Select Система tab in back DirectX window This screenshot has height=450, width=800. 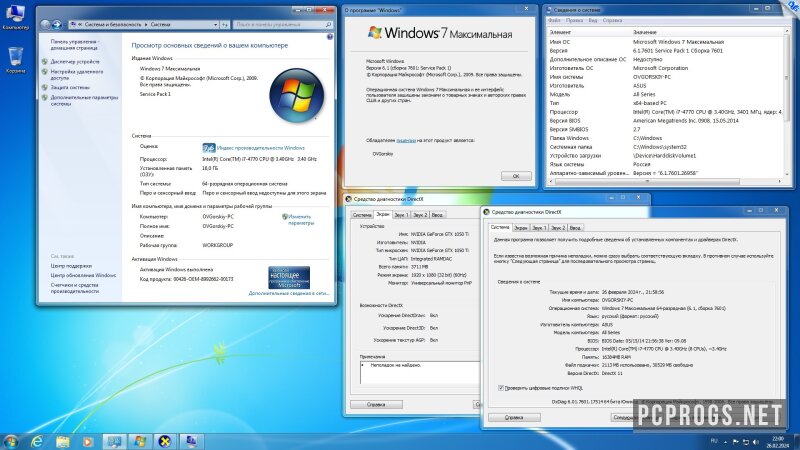click(362, 215)
